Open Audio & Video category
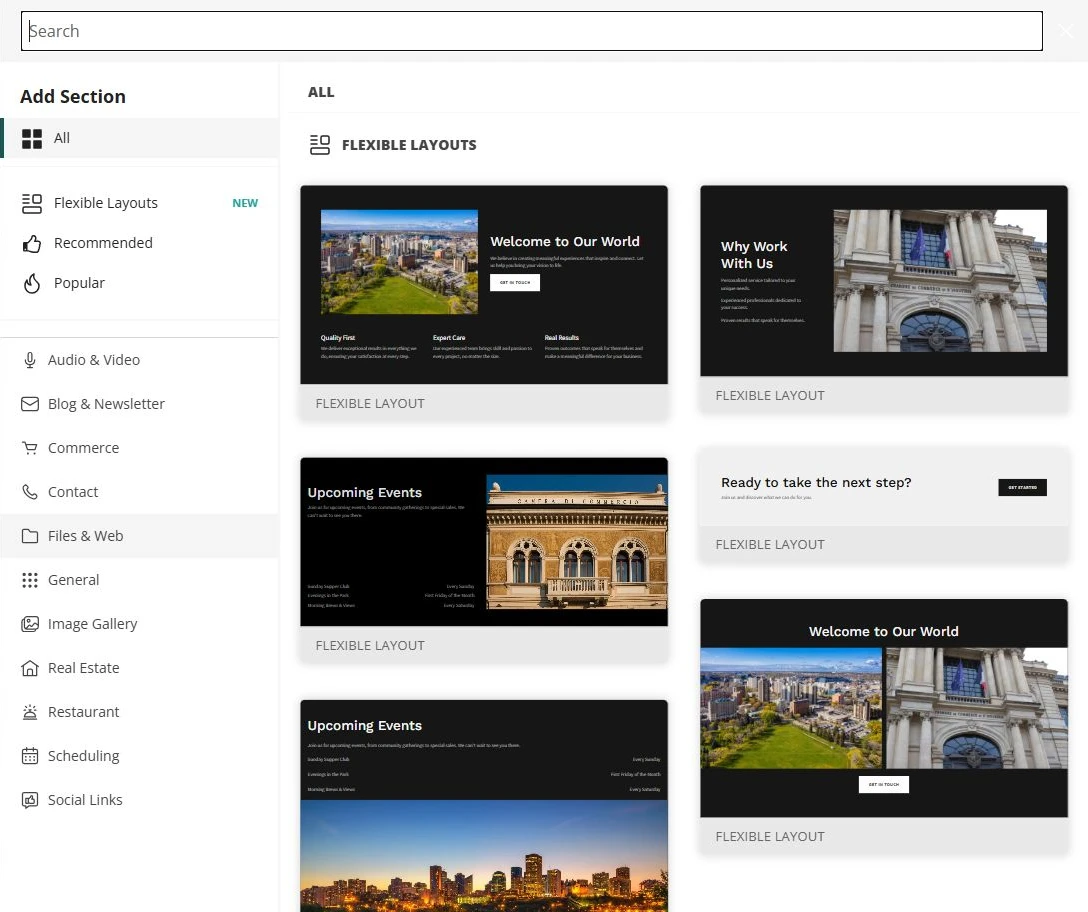The width and height of the screenshot is (1088, 912). [139, 360]
